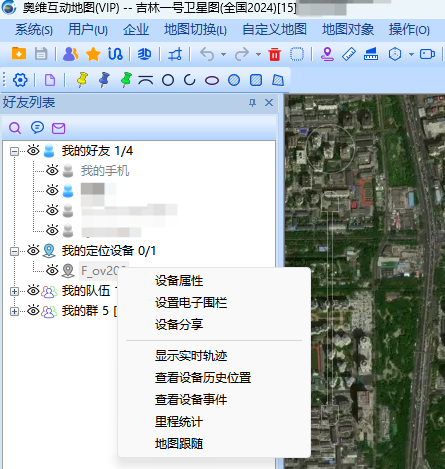Click the redo arrow icon
The width and height of the screenshot is (445, 469).
[x=242, y=54]
